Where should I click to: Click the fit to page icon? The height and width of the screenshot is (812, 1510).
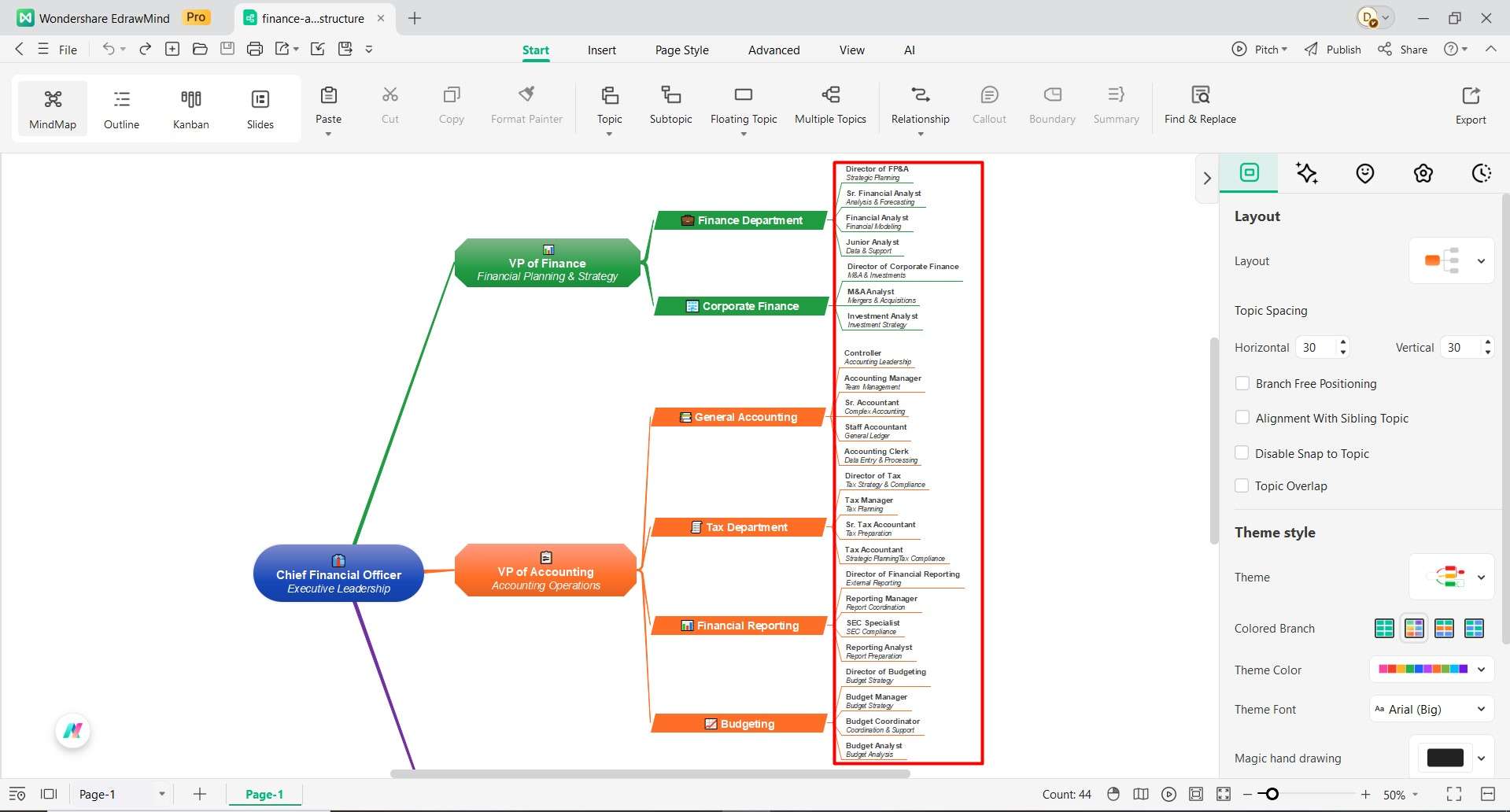point(1196,794)
